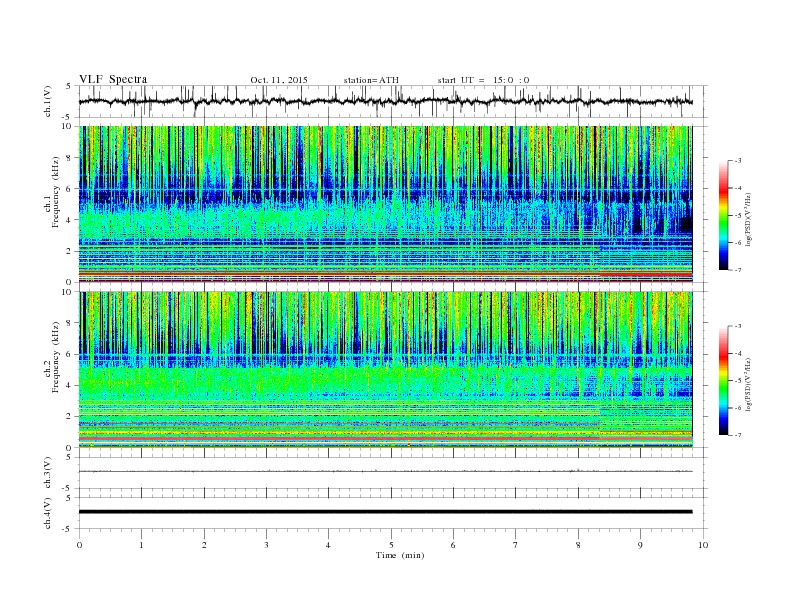Click the ch.2 spectrogram panel
Image resolution: width=792 pixels, height=612 pixels.
tap(386, 369)
